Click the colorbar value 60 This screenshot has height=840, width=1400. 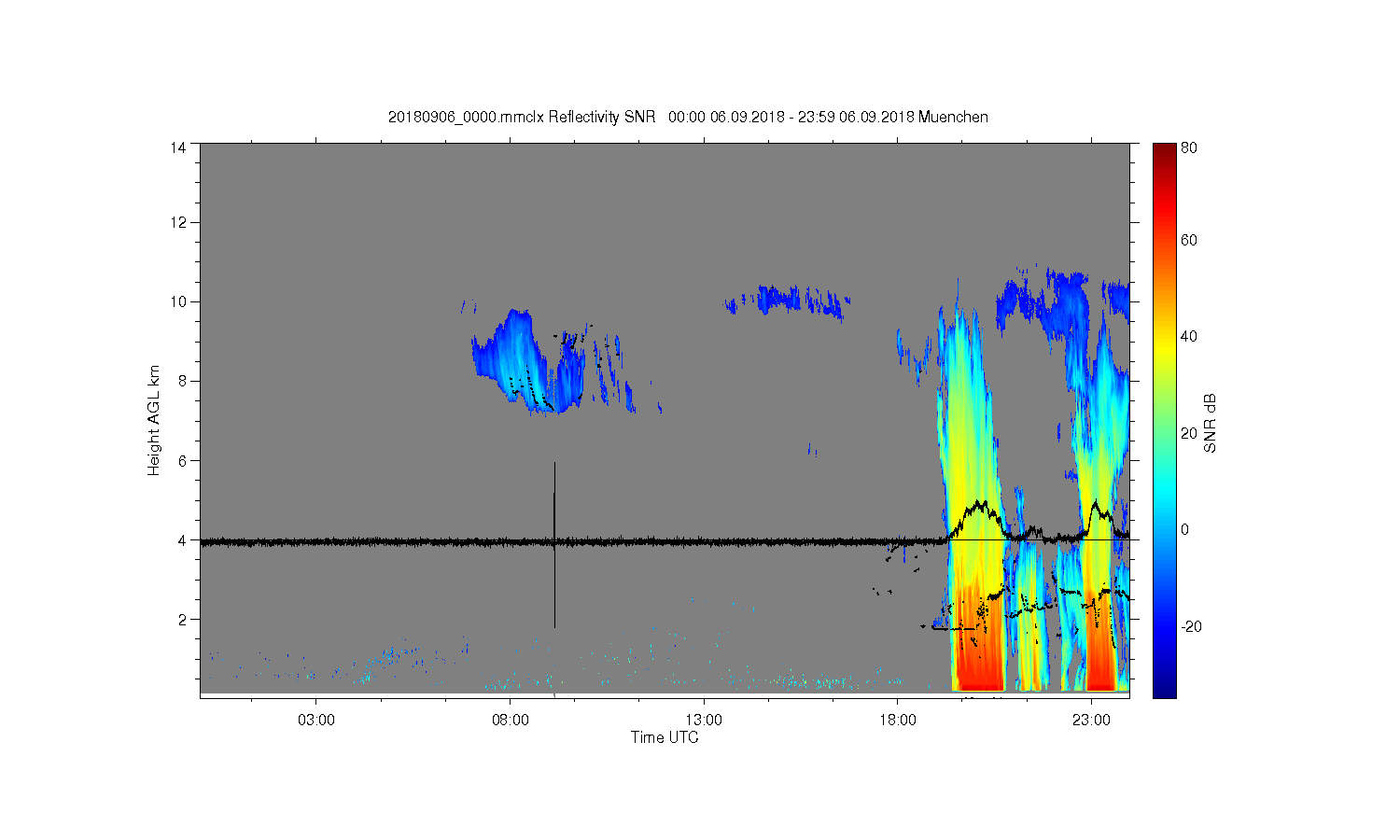[1189, 240]
